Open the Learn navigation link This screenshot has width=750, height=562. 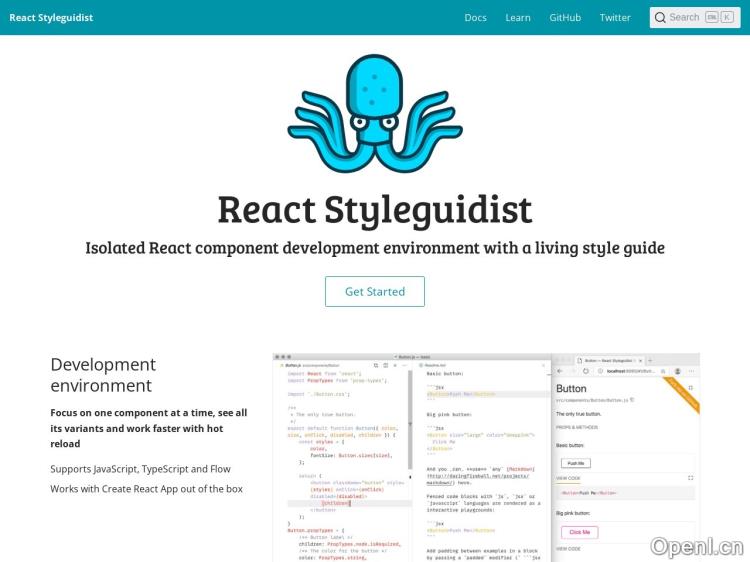[x=518, y=18]
